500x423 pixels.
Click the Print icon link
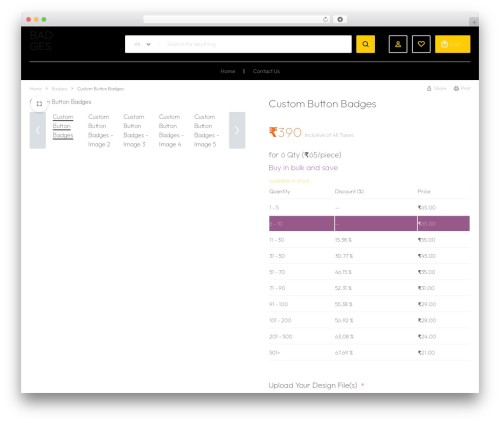(462, 88)
